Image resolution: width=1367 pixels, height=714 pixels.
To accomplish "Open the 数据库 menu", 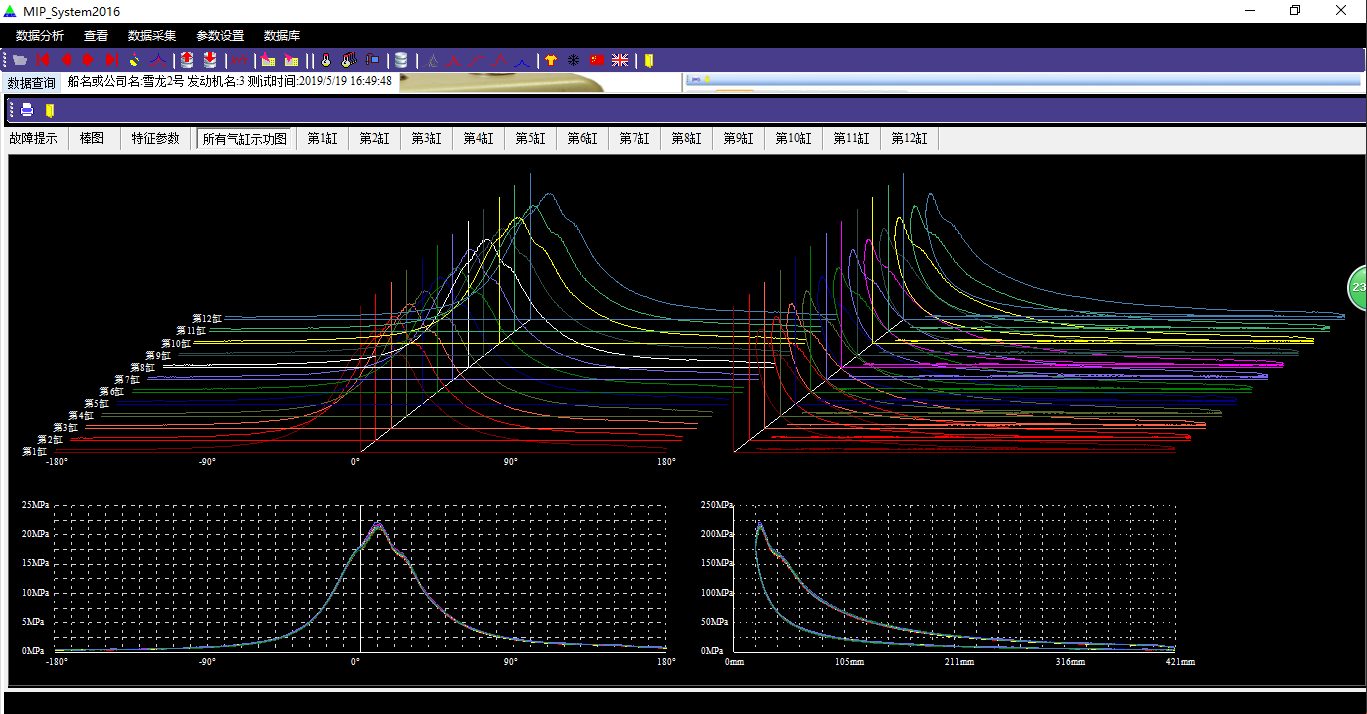I will 282,36.
